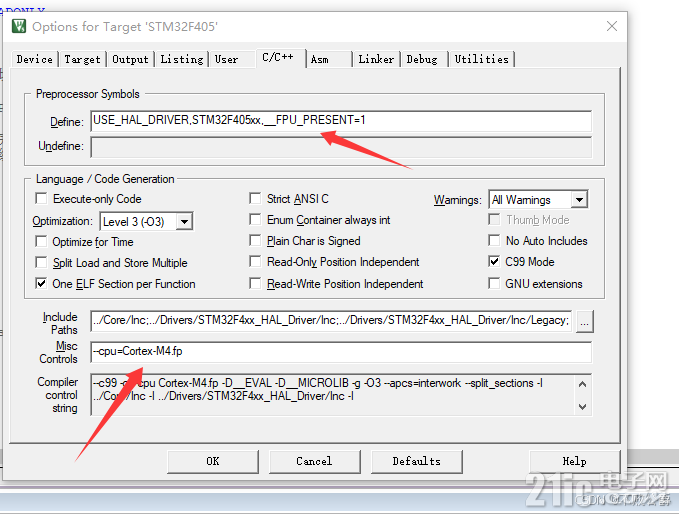The width and height of the screenshot is (679, 514).
Task: Toggle Enum Container always int
Action: 255,220
